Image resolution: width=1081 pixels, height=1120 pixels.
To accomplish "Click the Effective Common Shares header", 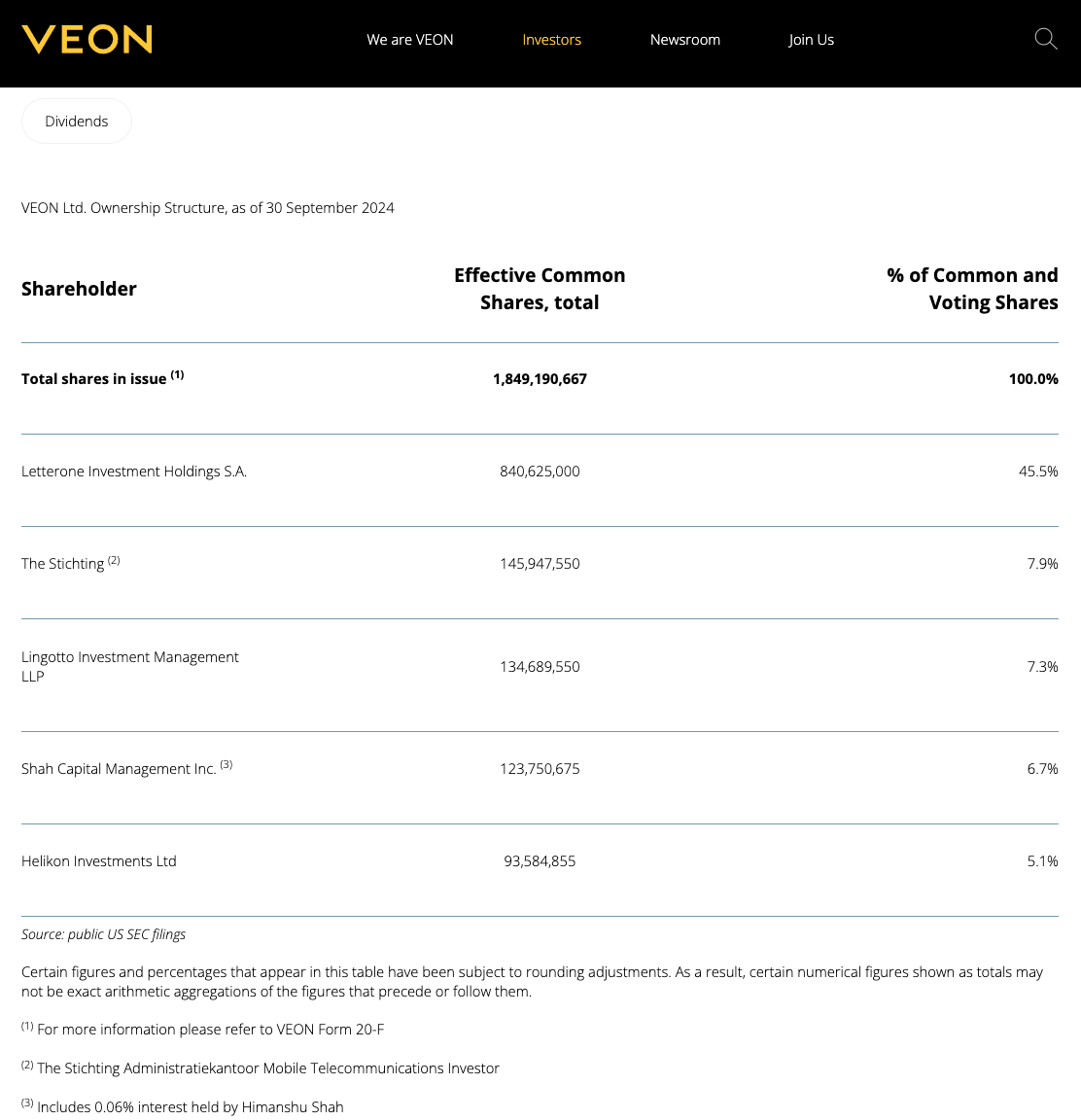I will pos(540,289).
